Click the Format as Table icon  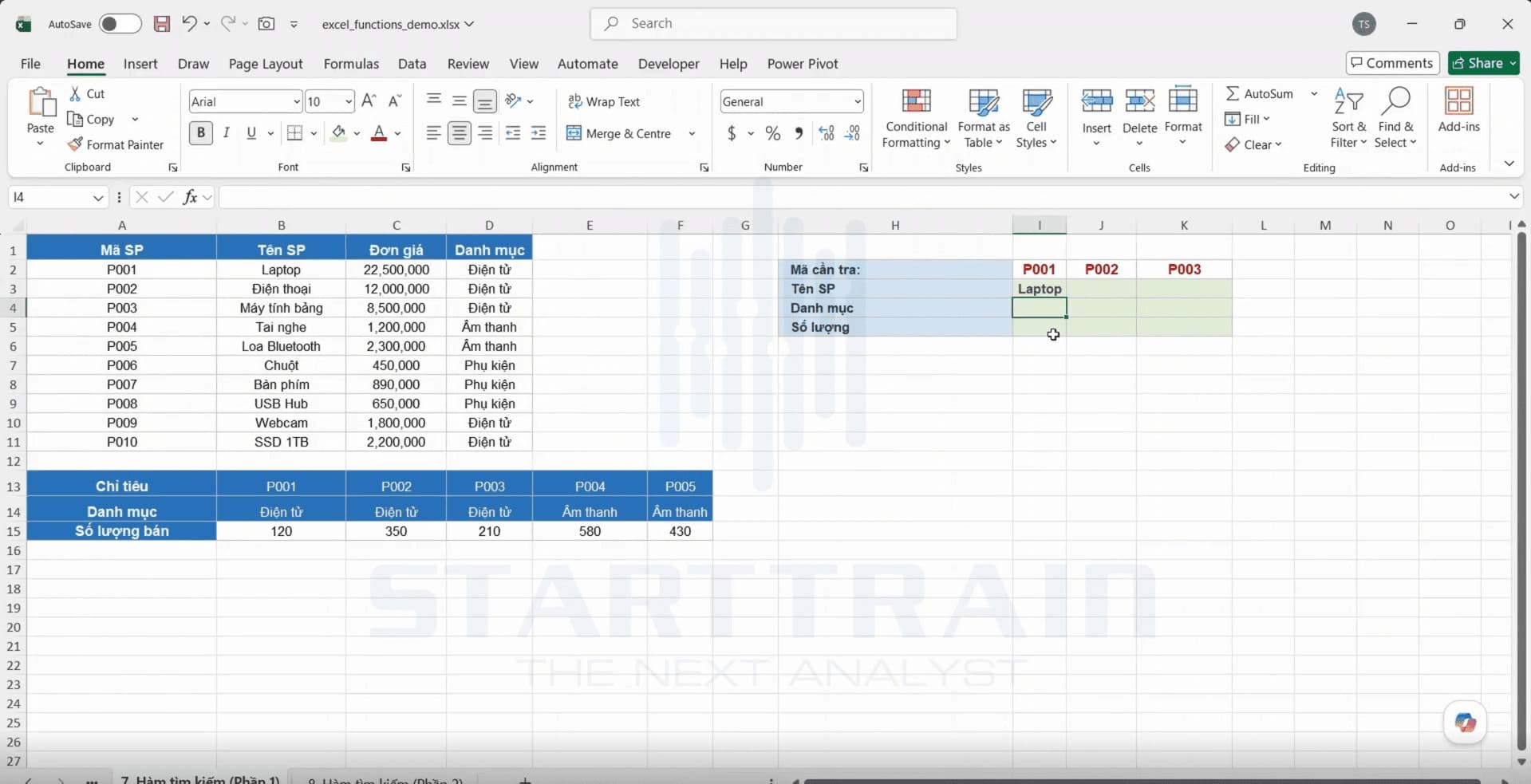pyautogui.click(x=983, y=102)
